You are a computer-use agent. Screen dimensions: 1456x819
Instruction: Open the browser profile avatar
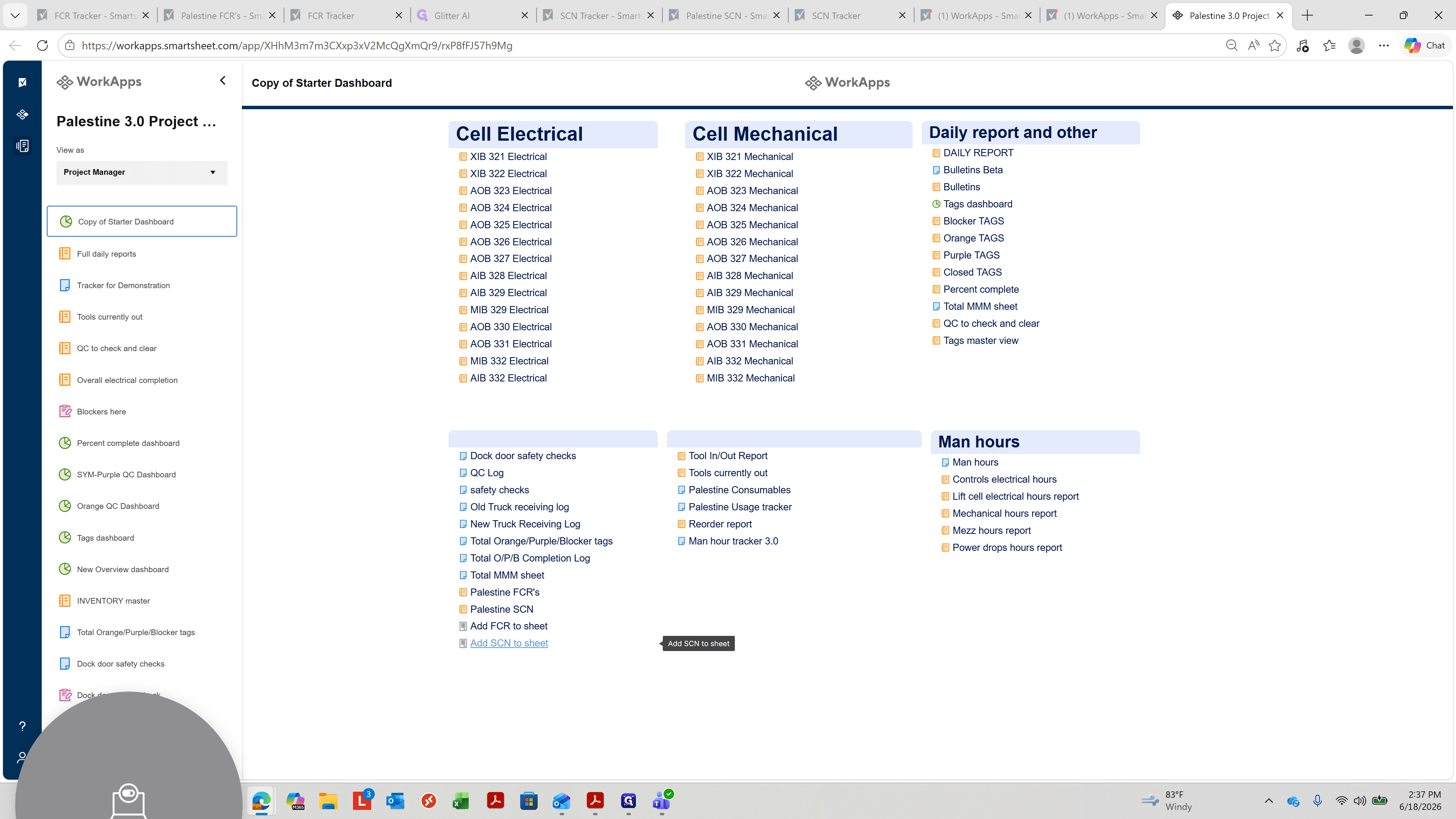coord(1357,45)
